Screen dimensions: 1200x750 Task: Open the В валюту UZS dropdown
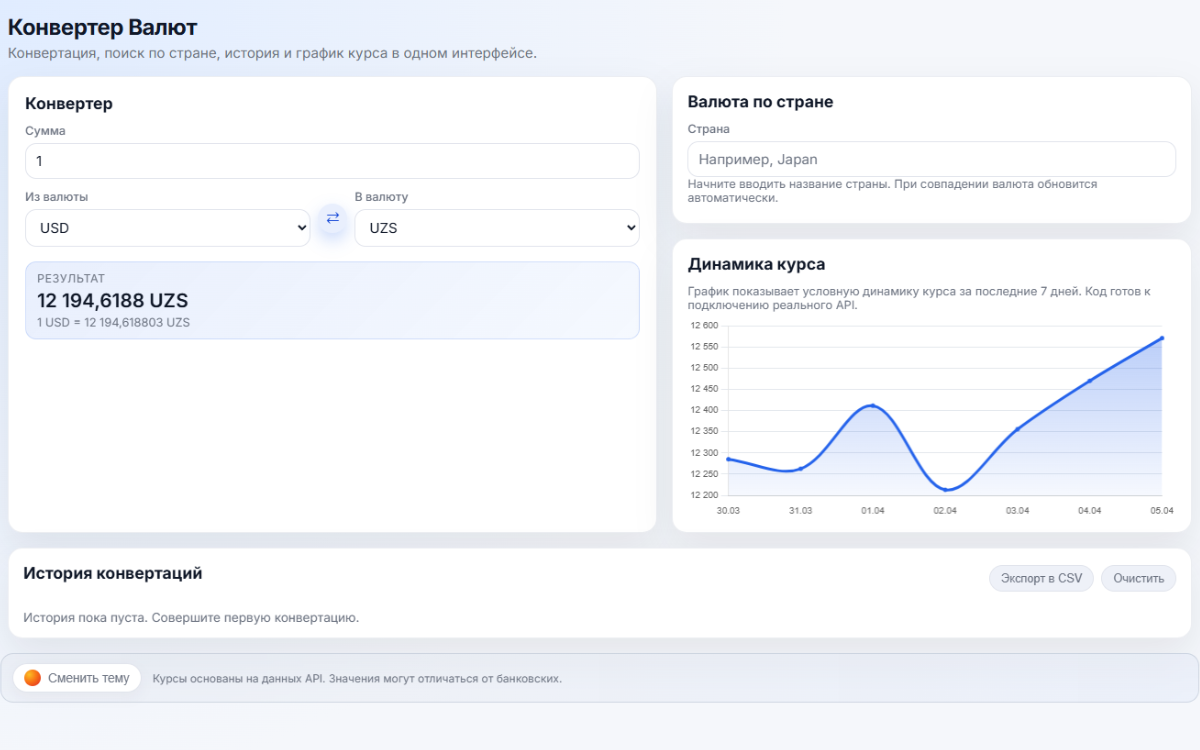[x=497, y=228]
